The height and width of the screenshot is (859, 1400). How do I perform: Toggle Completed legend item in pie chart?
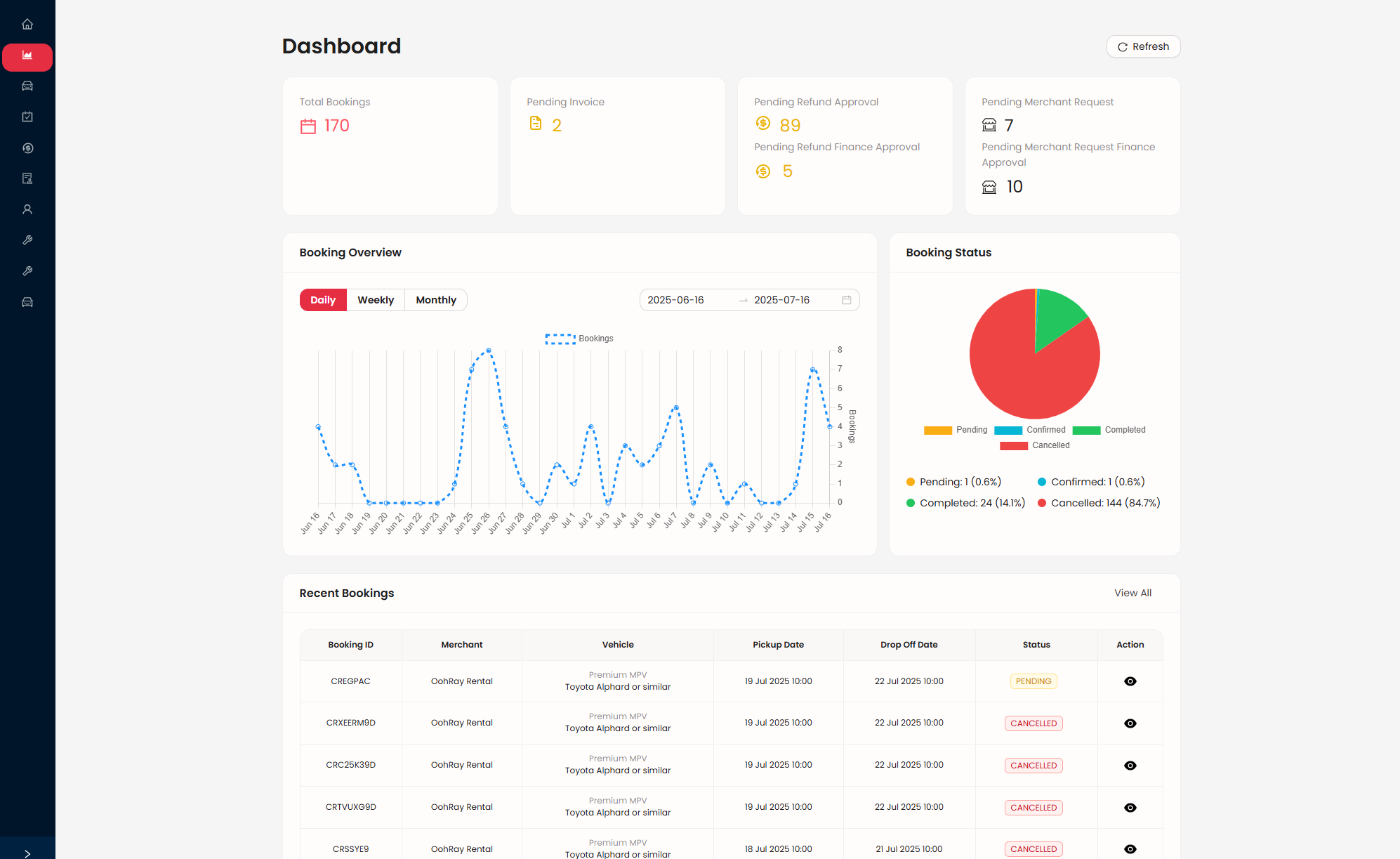[x=1109, y=430]
